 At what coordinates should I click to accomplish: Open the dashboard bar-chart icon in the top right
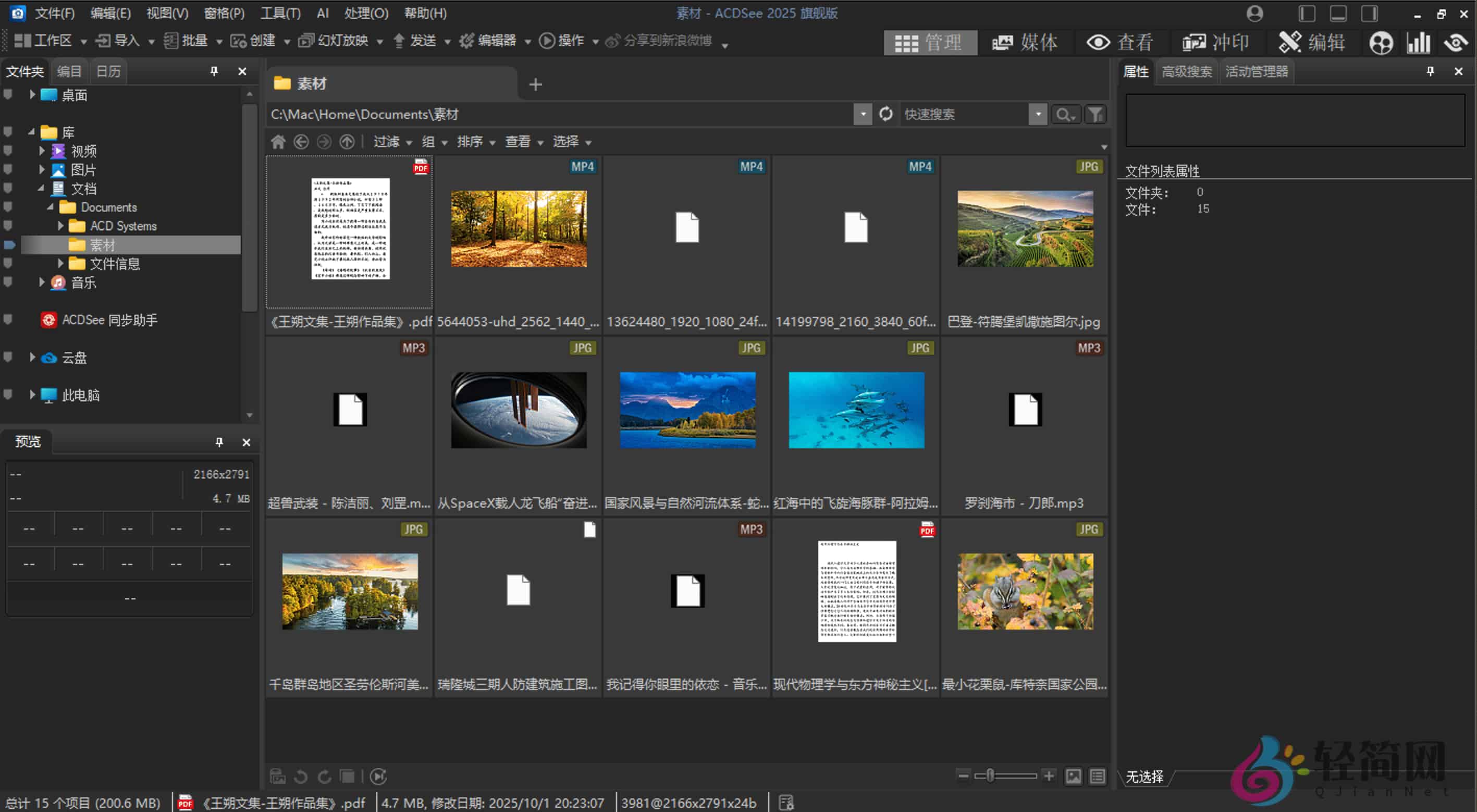[x=1419, y=42]
